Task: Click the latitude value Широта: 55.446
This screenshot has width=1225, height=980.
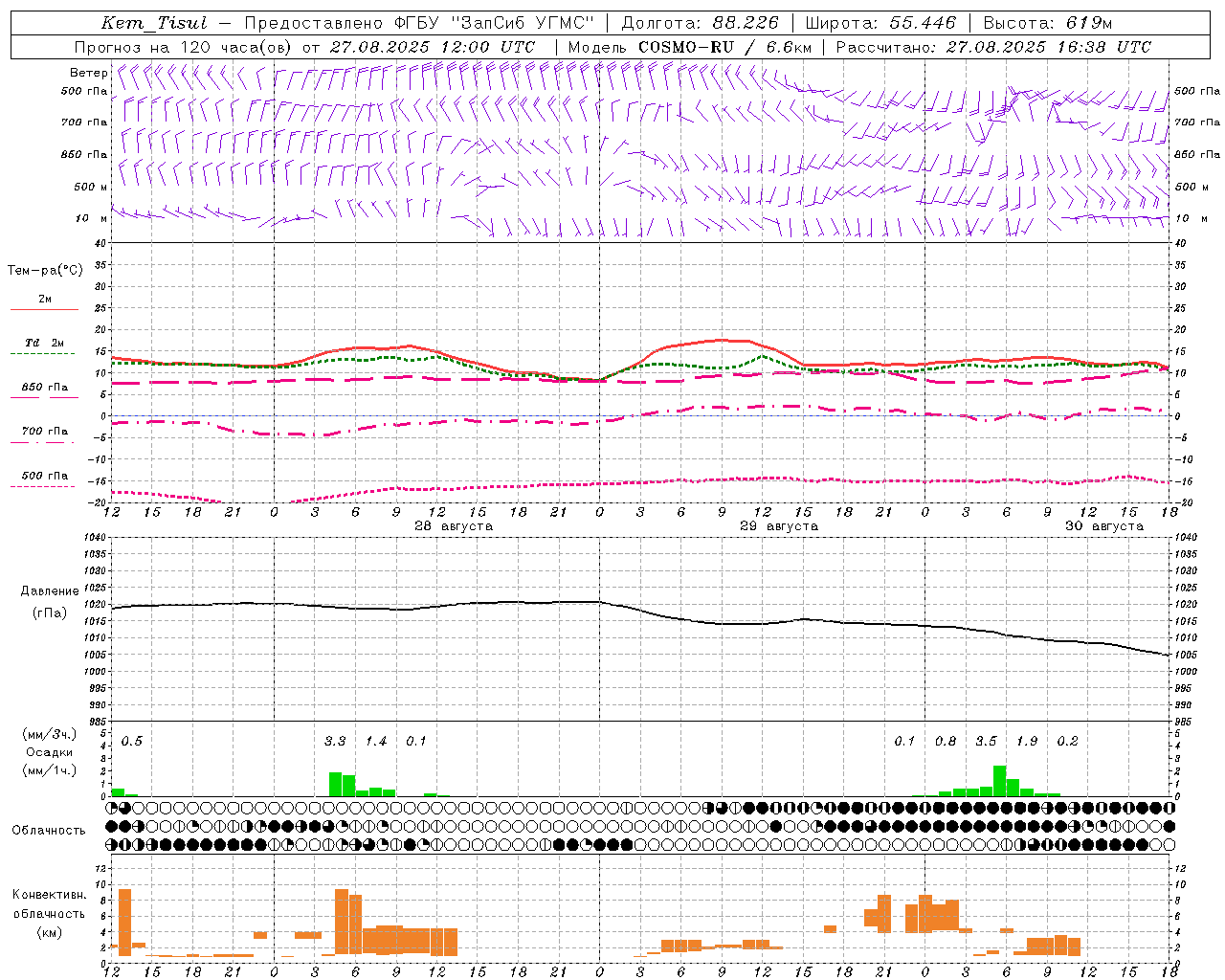Action: pos(880,23)
